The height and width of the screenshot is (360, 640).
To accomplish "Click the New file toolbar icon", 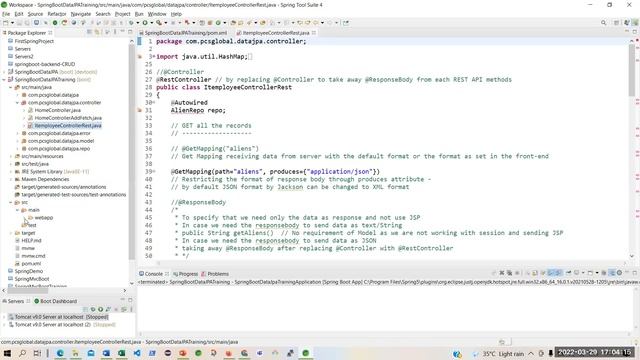I will pos(6,23).
